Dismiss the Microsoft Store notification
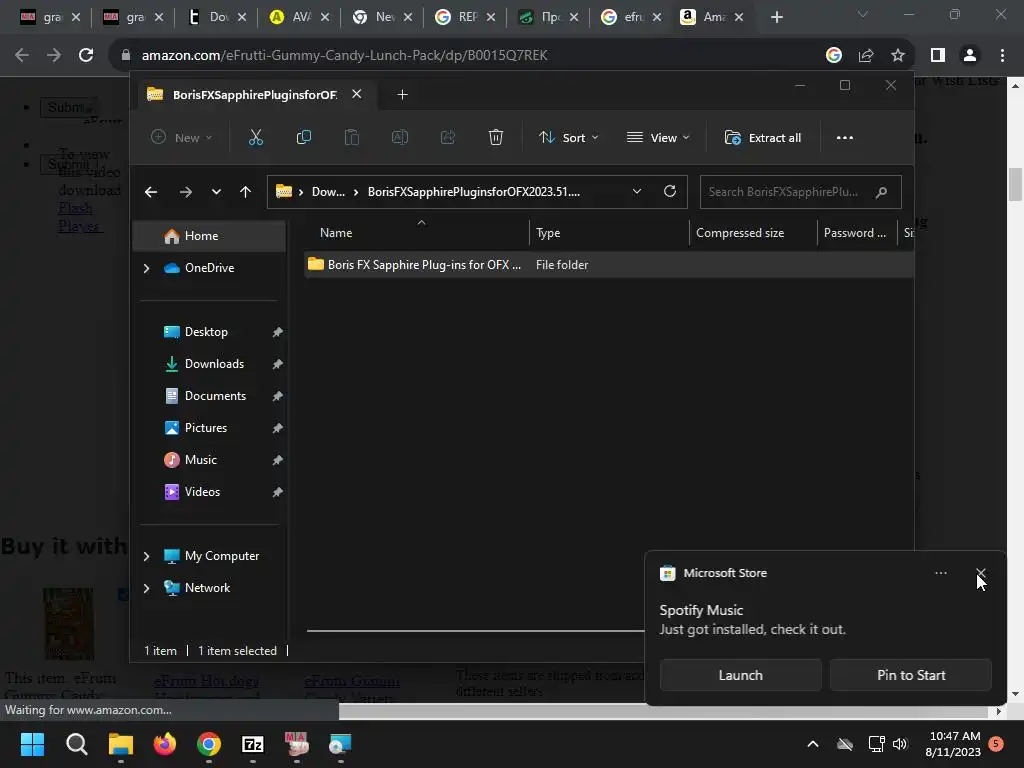This screenshot has width=1024, height=768. pyautogui.click(x=980, y=573)
